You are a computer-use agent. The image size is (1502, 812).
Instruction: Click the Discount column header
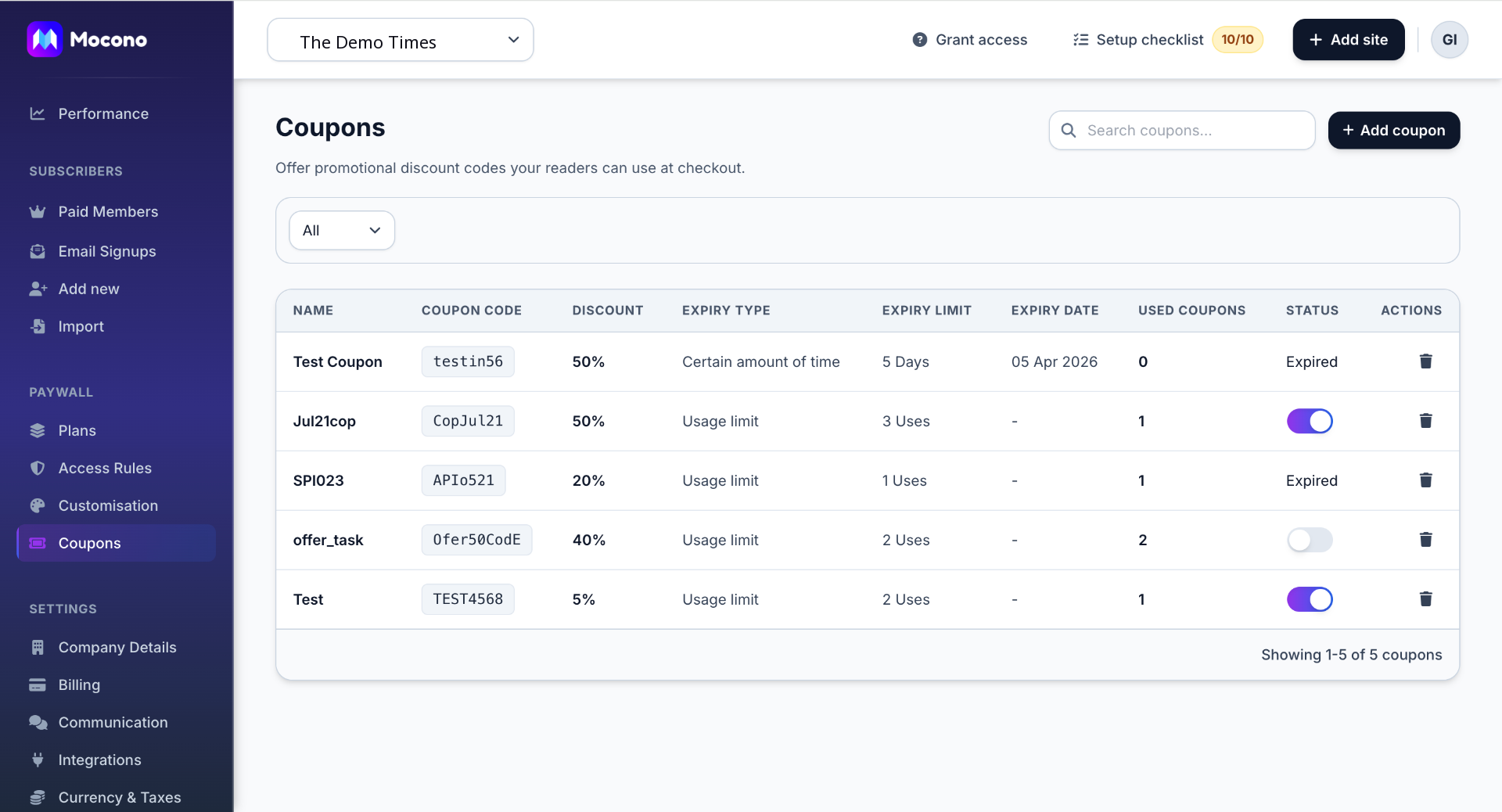(x=607, y=311)
